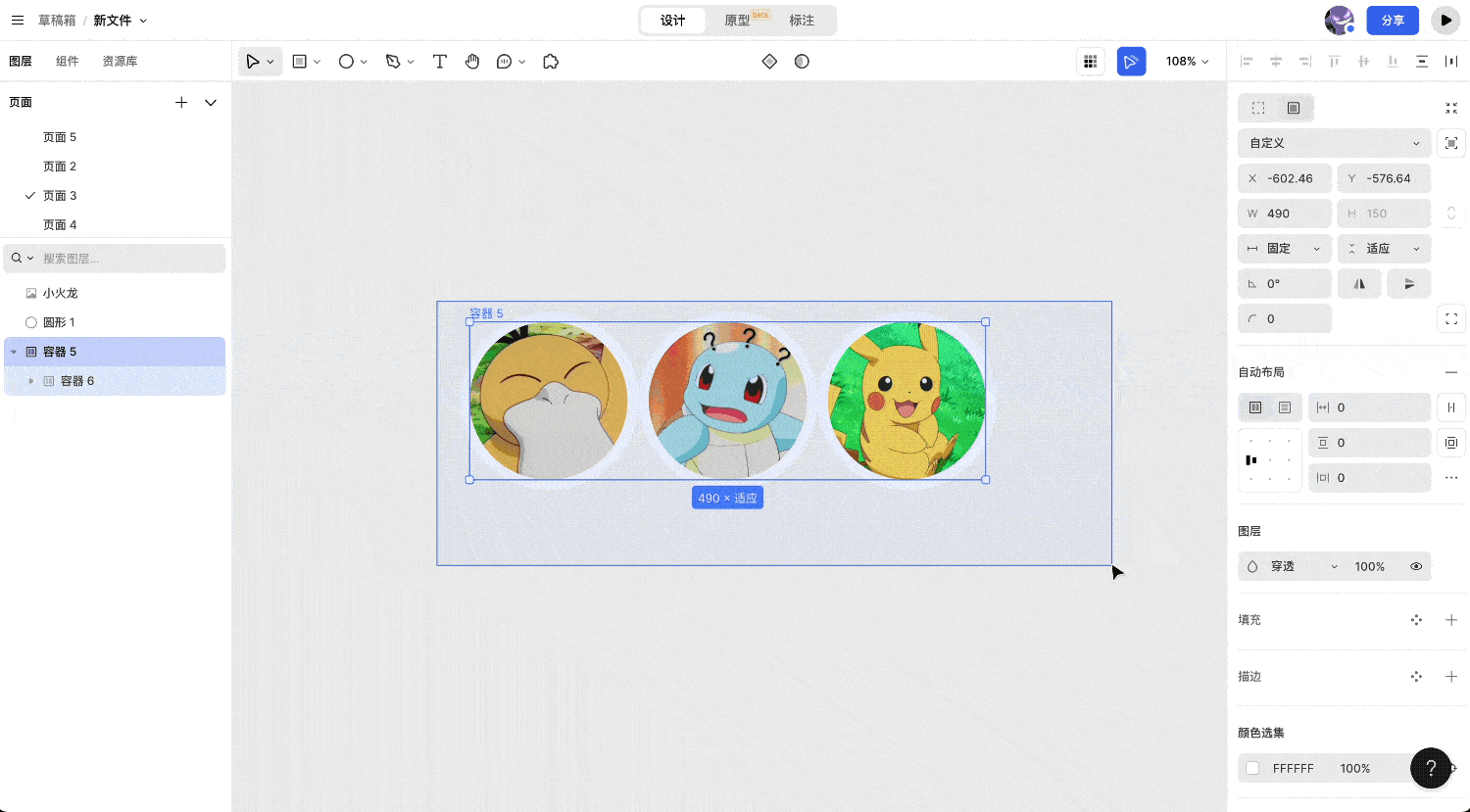This screenshot has width=1470, height=812.
Task: Open the 资源库 panel tab
Action: (120, 62)
